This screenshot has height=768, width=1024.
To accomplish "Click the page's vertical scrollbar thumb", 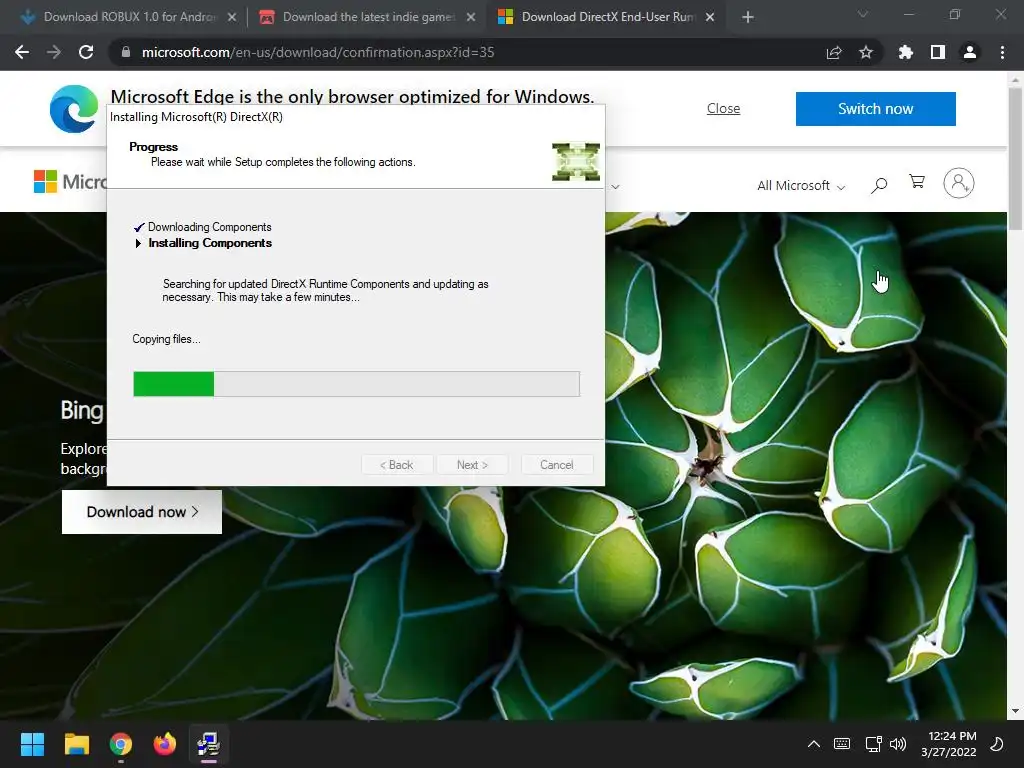I will [x=1015, y=159].
